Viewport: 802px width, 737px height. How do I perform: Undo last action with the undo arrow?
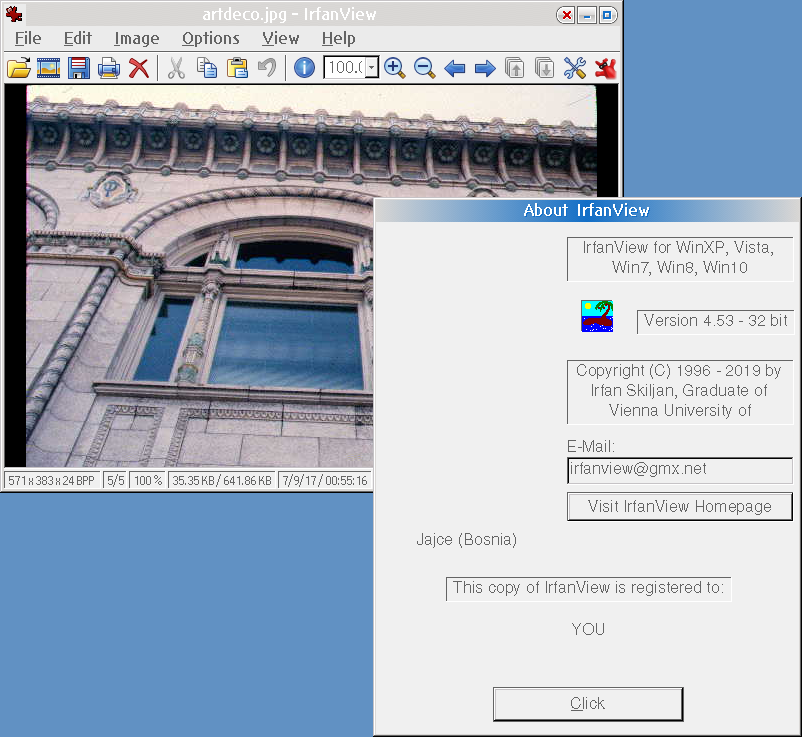tap(267, 68)
